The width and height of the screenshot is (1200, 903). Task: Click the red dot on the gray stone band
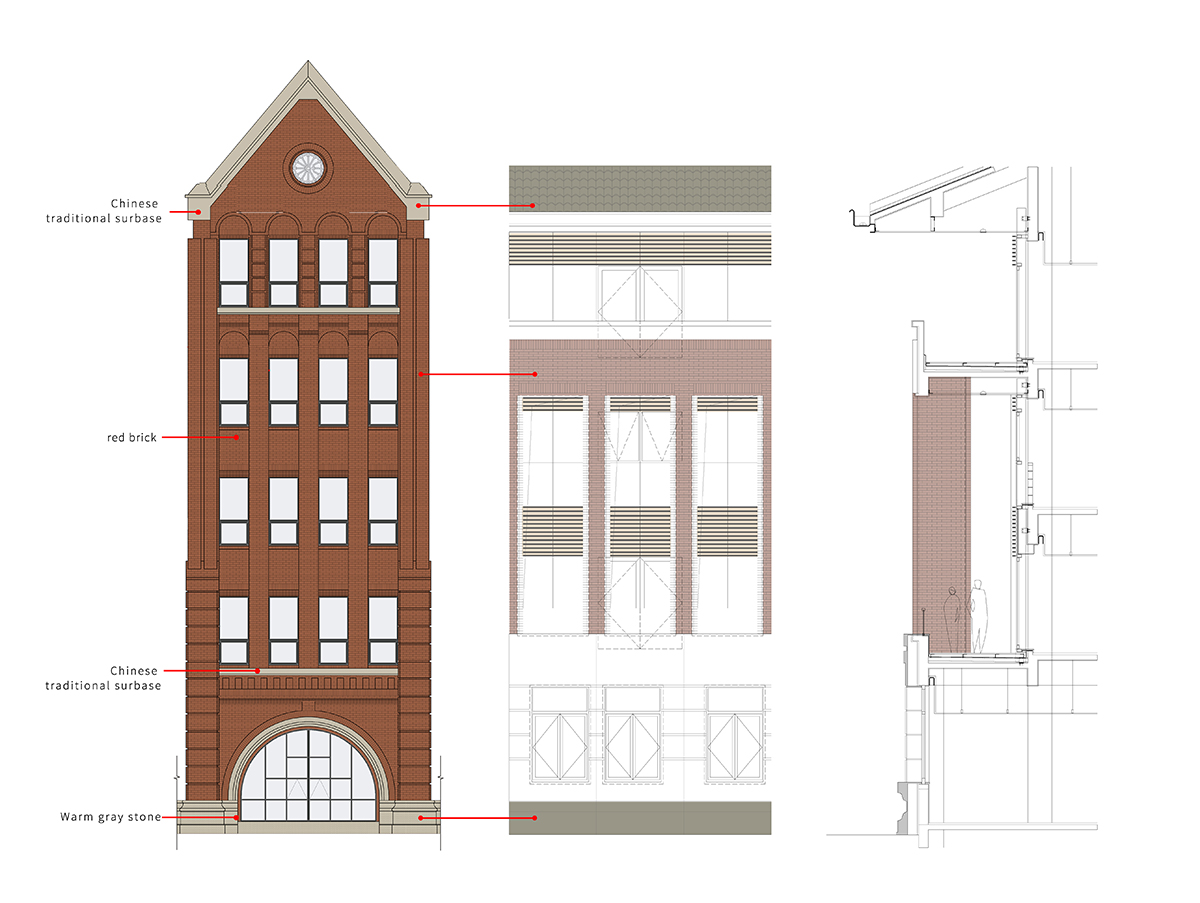pos(536,818)
